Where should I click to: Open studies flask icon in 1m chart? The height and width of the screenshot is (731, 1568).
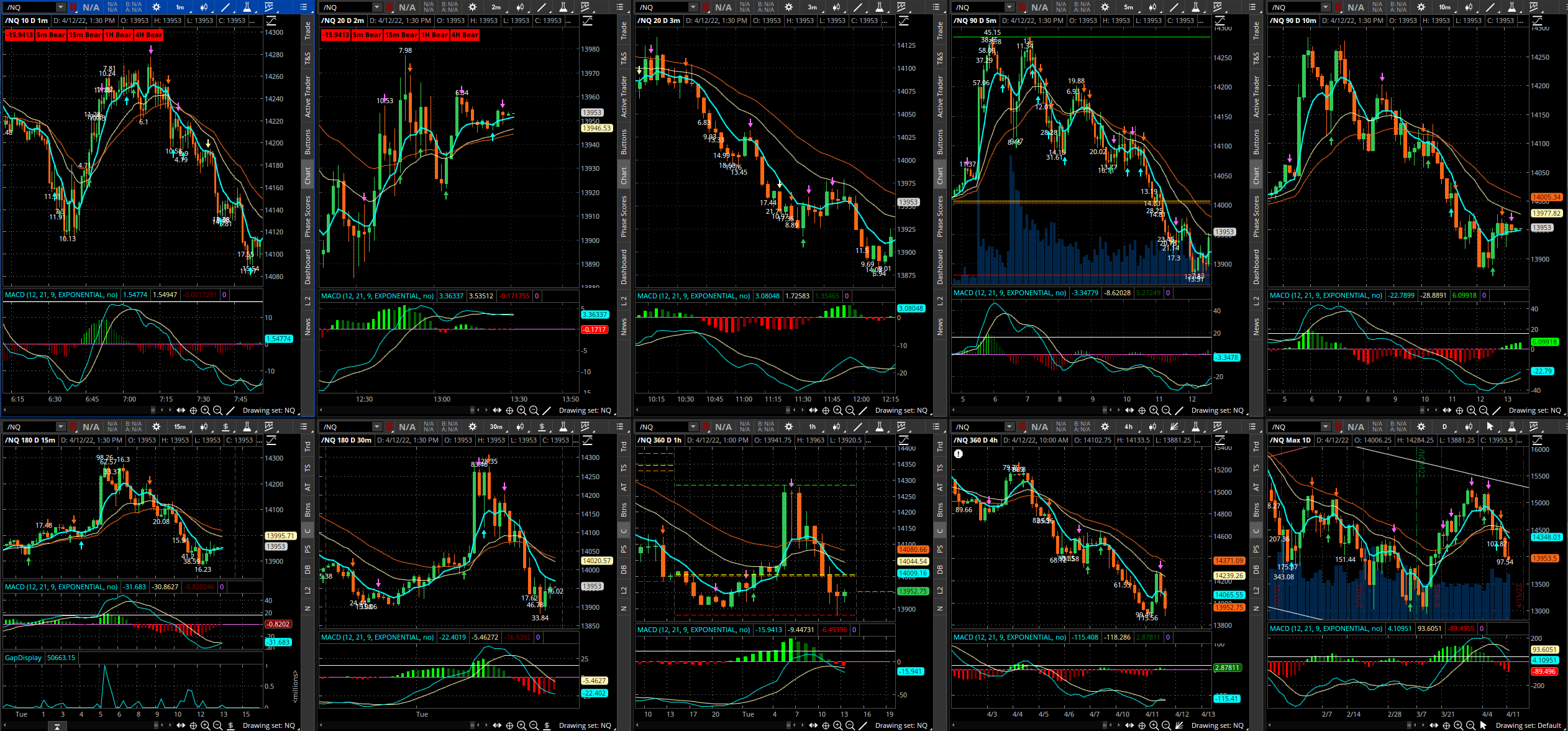click(x=247, y=7)
